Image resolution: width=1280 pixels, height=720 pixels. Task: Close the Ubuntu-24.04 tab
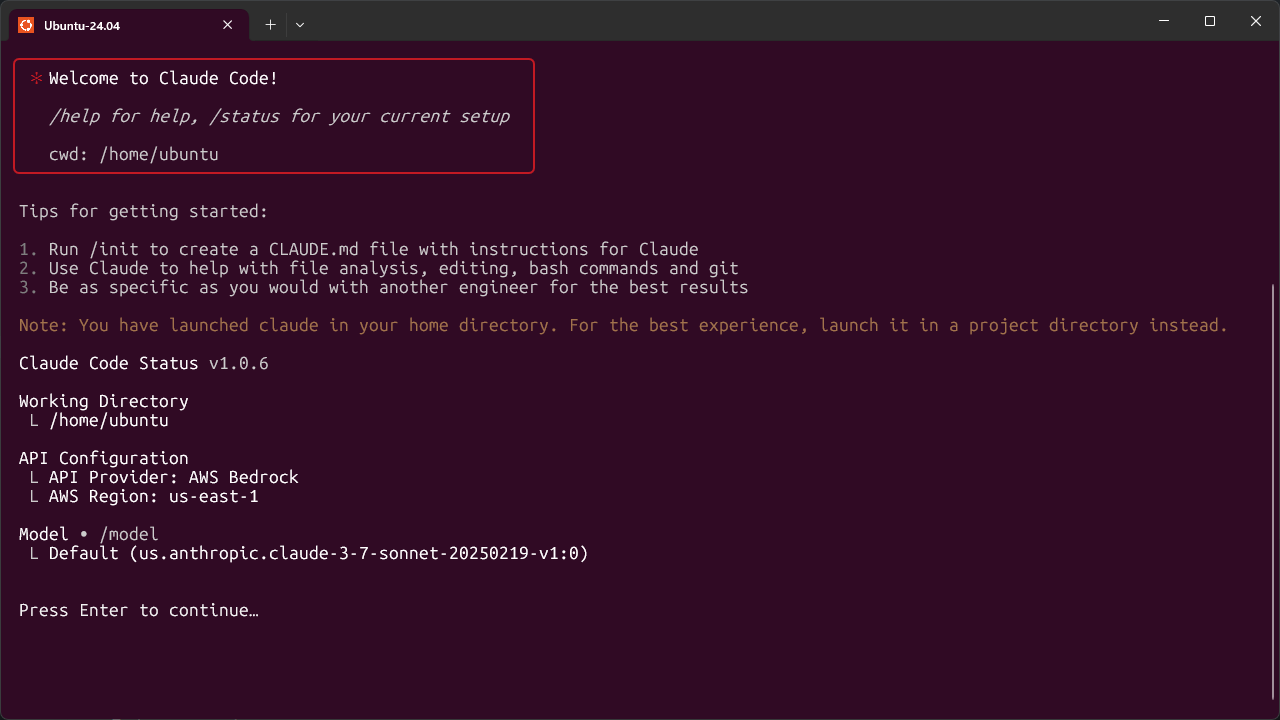click(228, 25)
